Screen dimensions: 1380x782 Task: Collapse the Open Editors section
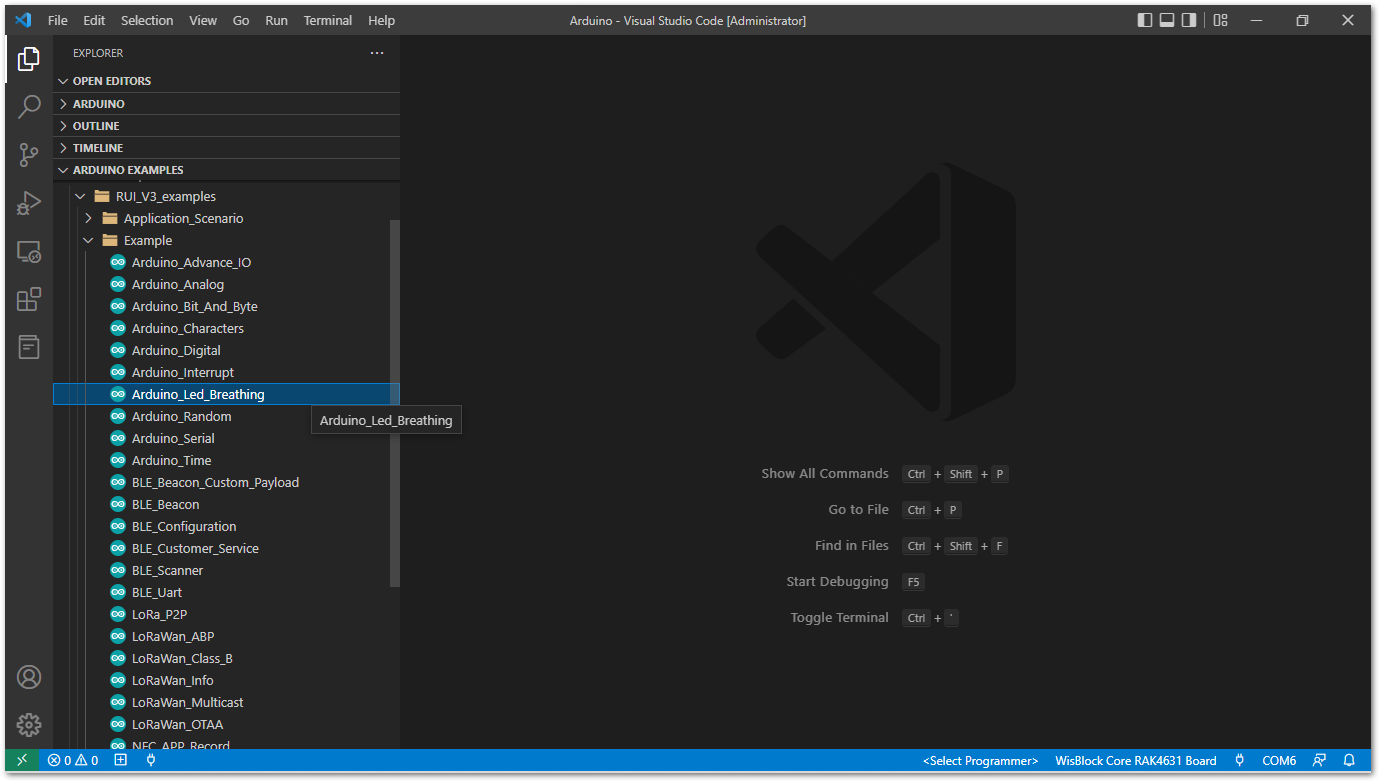pos(226,81)
